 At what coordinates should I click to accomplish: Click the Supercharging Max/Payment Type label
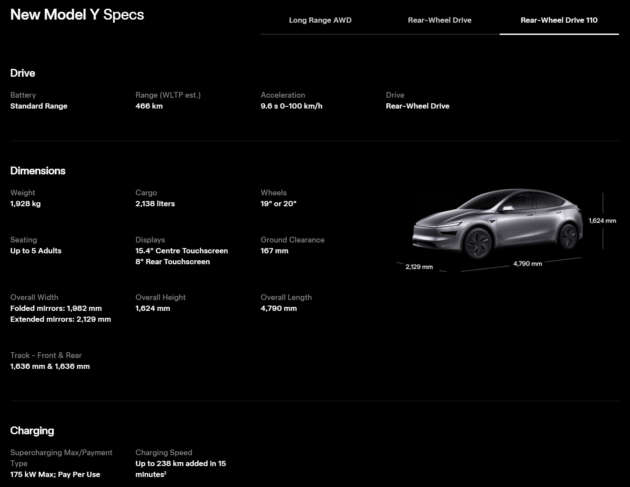[61, 458]
